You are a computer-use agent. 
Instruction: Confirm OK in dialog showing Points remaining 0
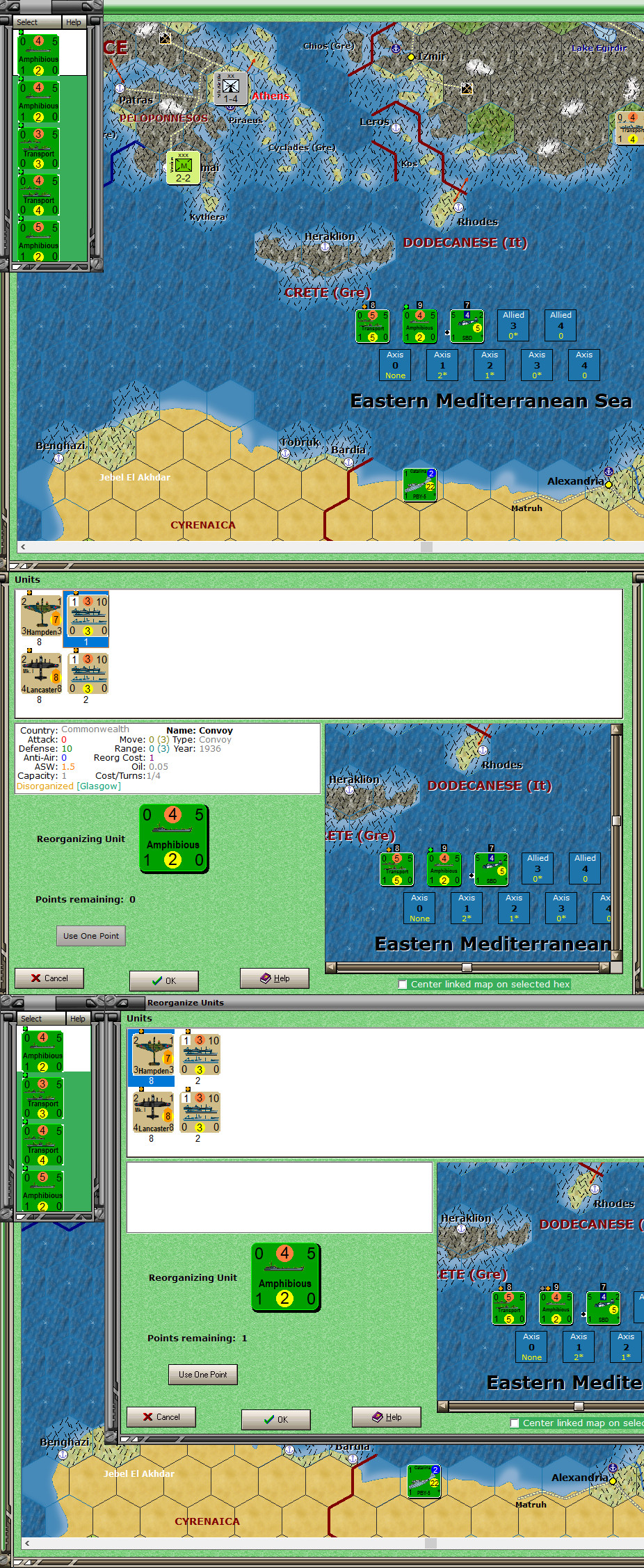(164, 980)
